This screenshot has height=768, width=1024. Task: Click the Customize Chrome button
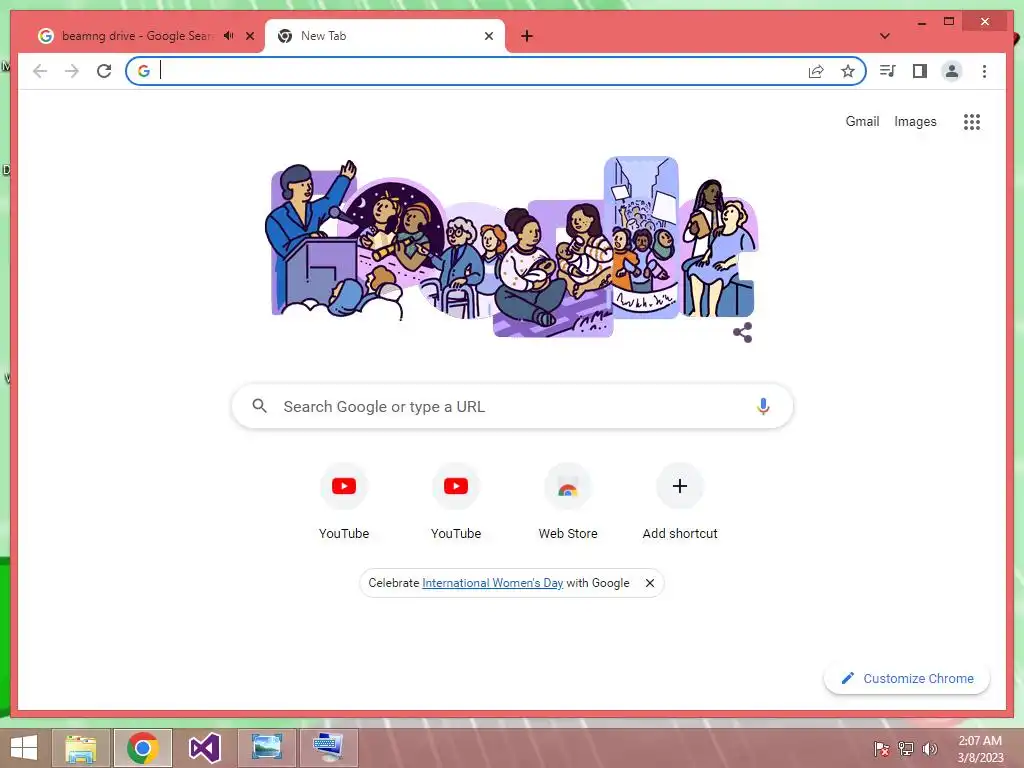[x=907, y=679]
